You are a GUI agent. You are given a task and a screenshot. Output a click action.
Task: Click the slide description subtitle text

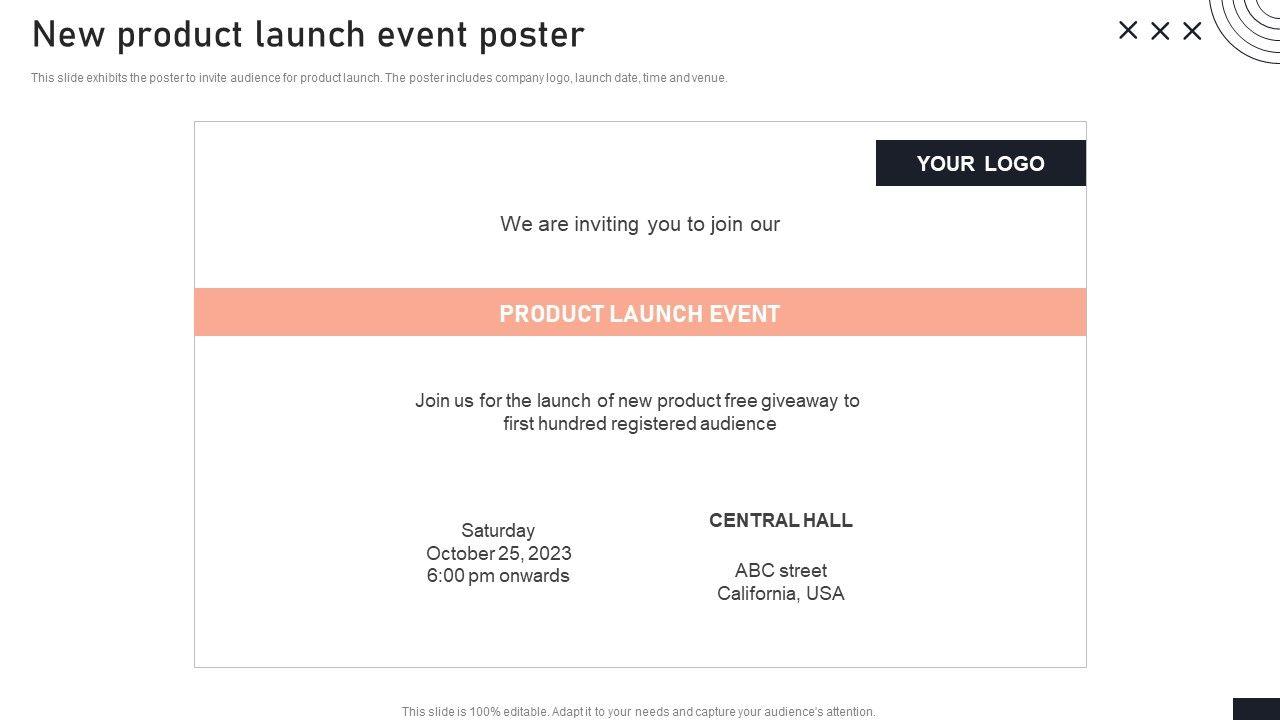tap(379, 78)
